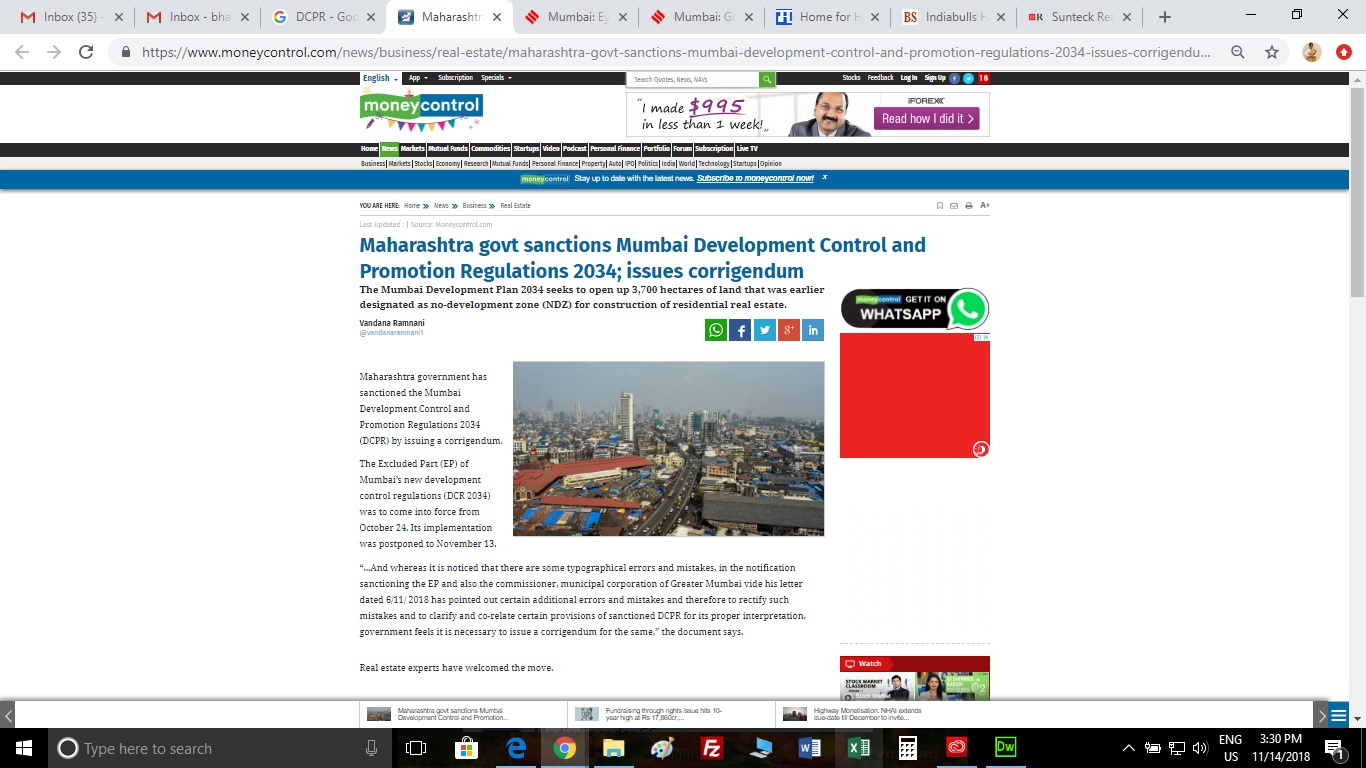Viewport: 1366px width, 768px height.
Task: Open Chrome zoom magnifier in address bar
Action: point(1238,52)
